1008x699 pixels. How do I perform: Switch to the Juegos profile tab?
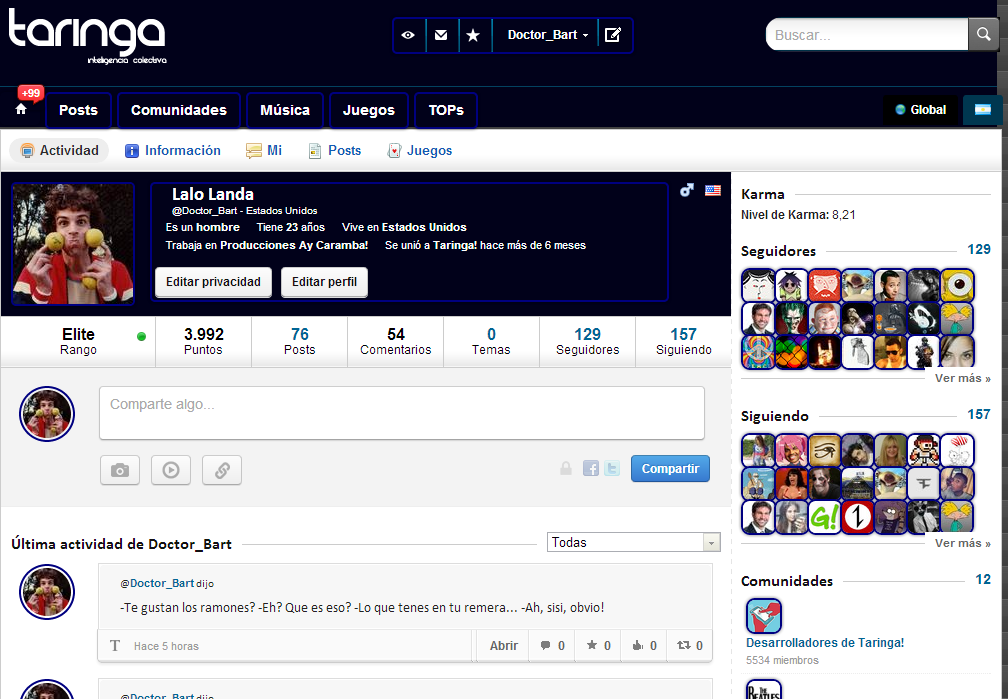(420, 150)
